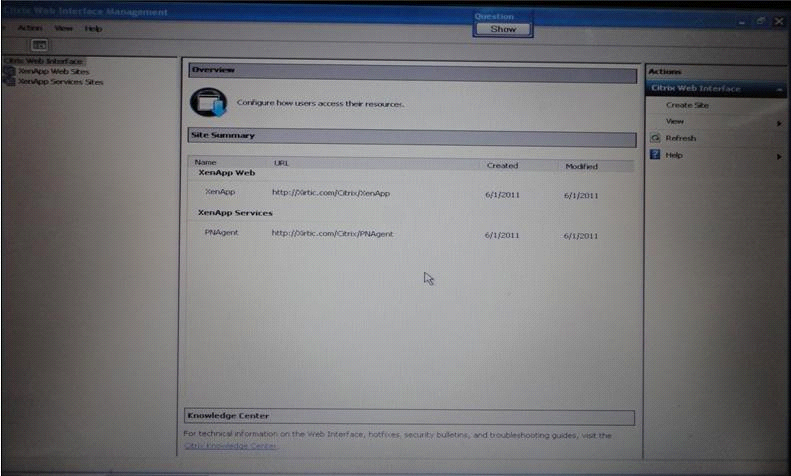Select the PNAgent site row name

tap(221, 232)
